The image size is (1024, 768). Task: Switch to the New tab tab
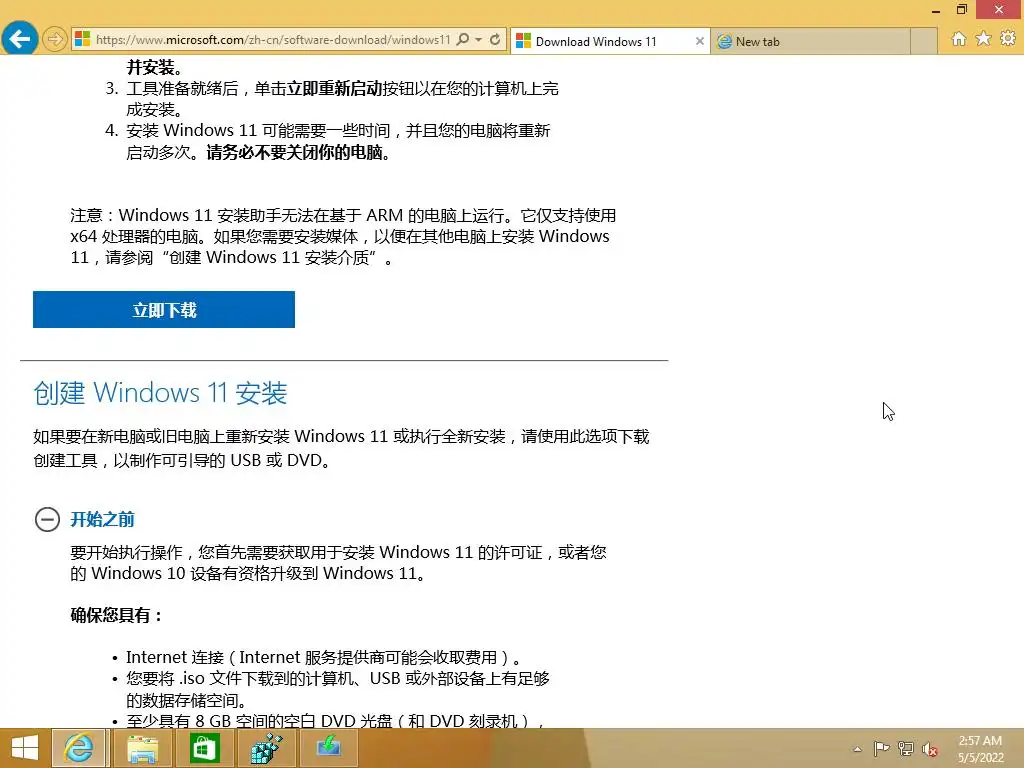(809, 41)
